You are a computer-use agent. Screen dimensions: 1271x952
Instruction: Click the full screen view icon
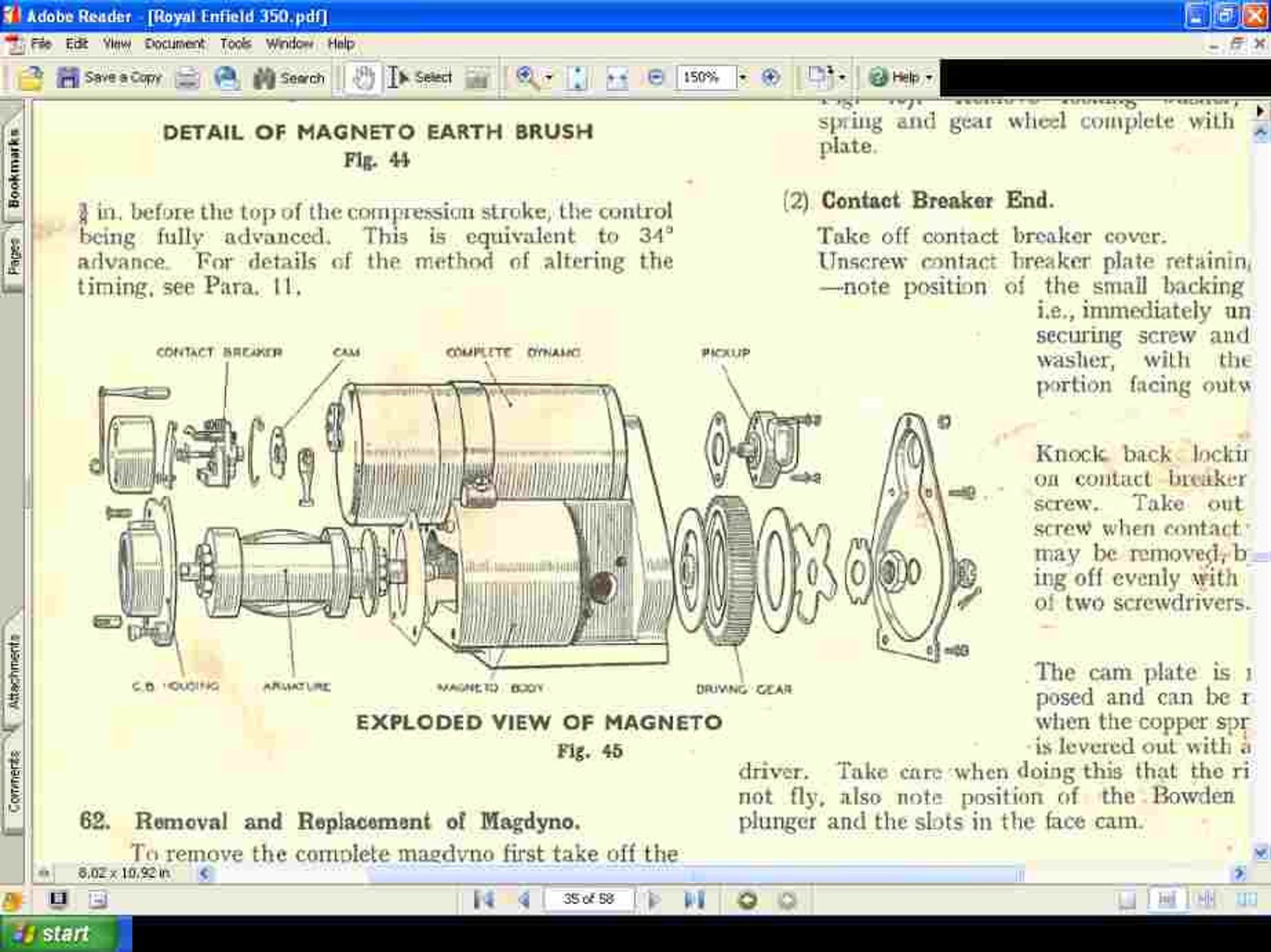point(58,899)
